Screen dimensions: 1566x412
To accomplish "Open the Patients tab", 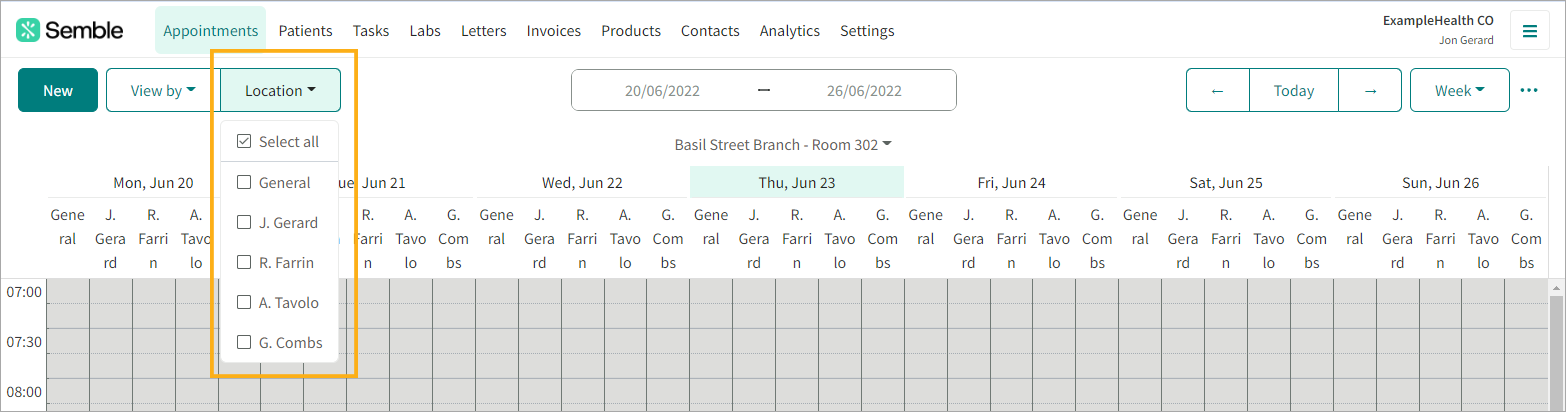I will [305, 31].
